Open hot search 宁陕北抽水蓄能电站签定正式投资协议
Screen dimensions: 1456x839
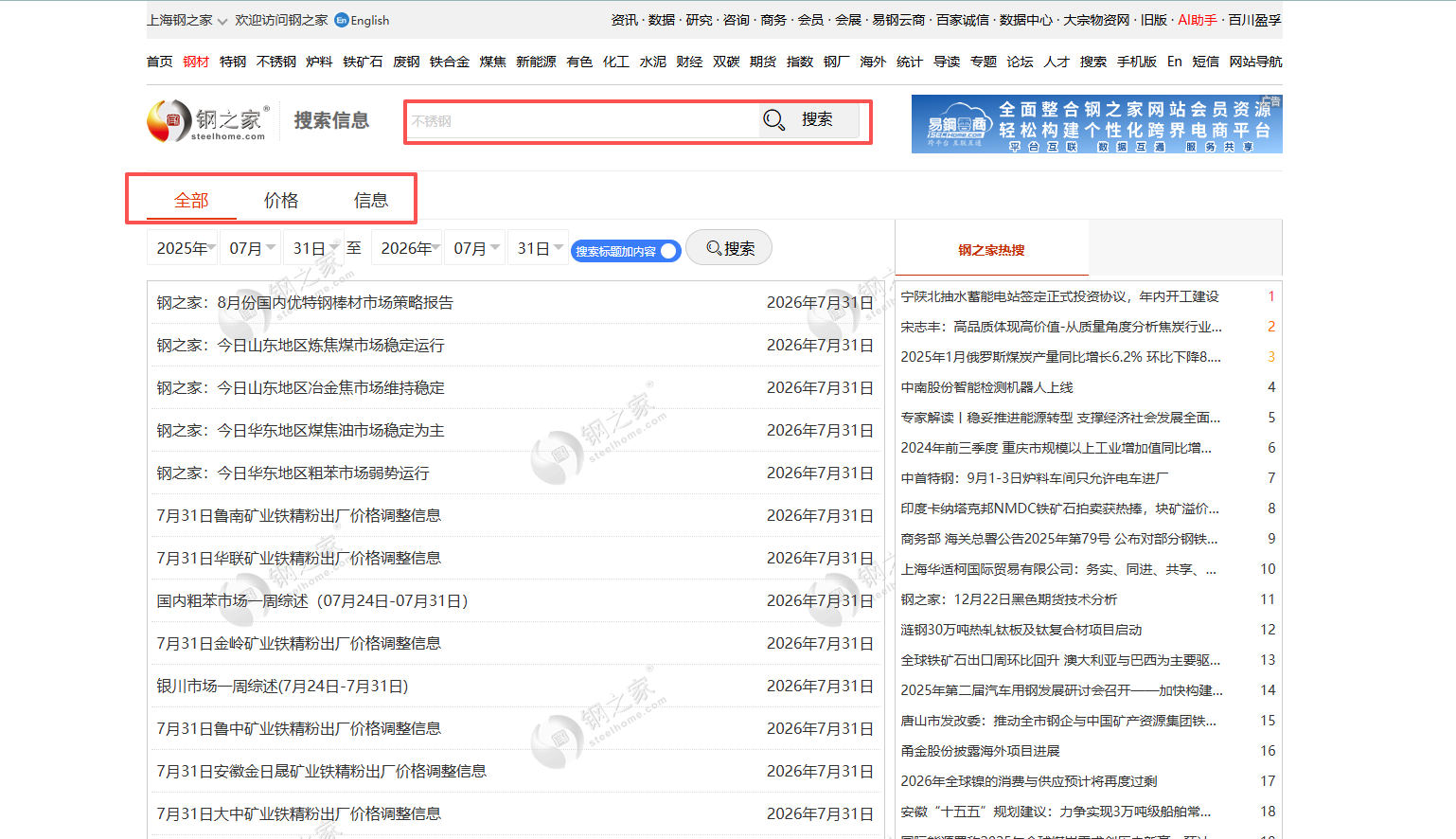pyautogui.click(x=1060, y=296)
